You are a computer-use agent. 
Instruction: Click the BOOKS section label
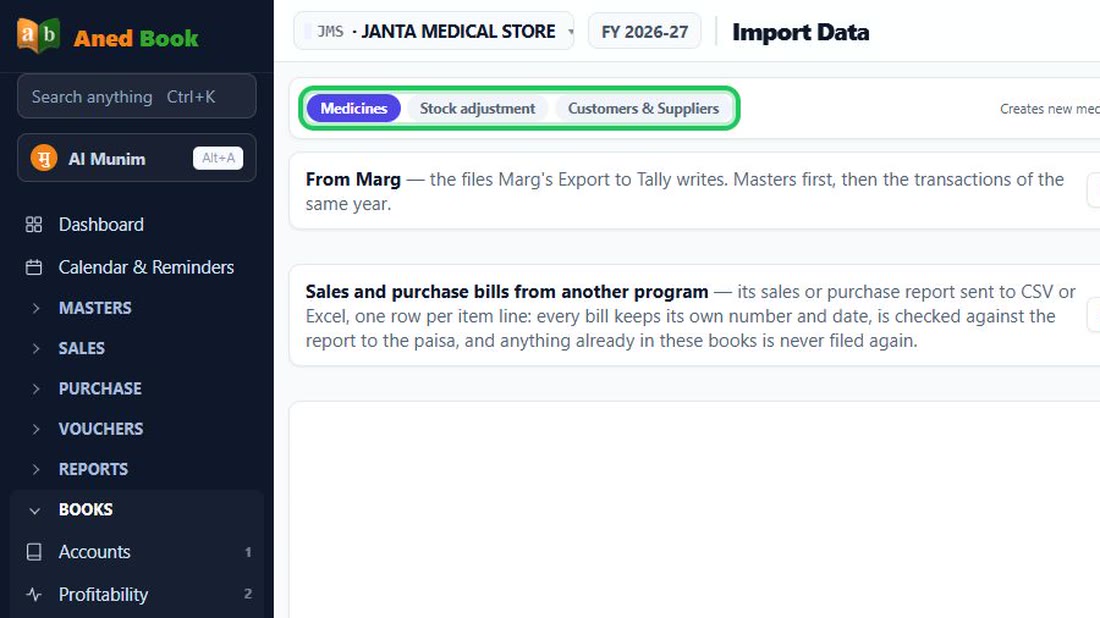click(86, 510)
